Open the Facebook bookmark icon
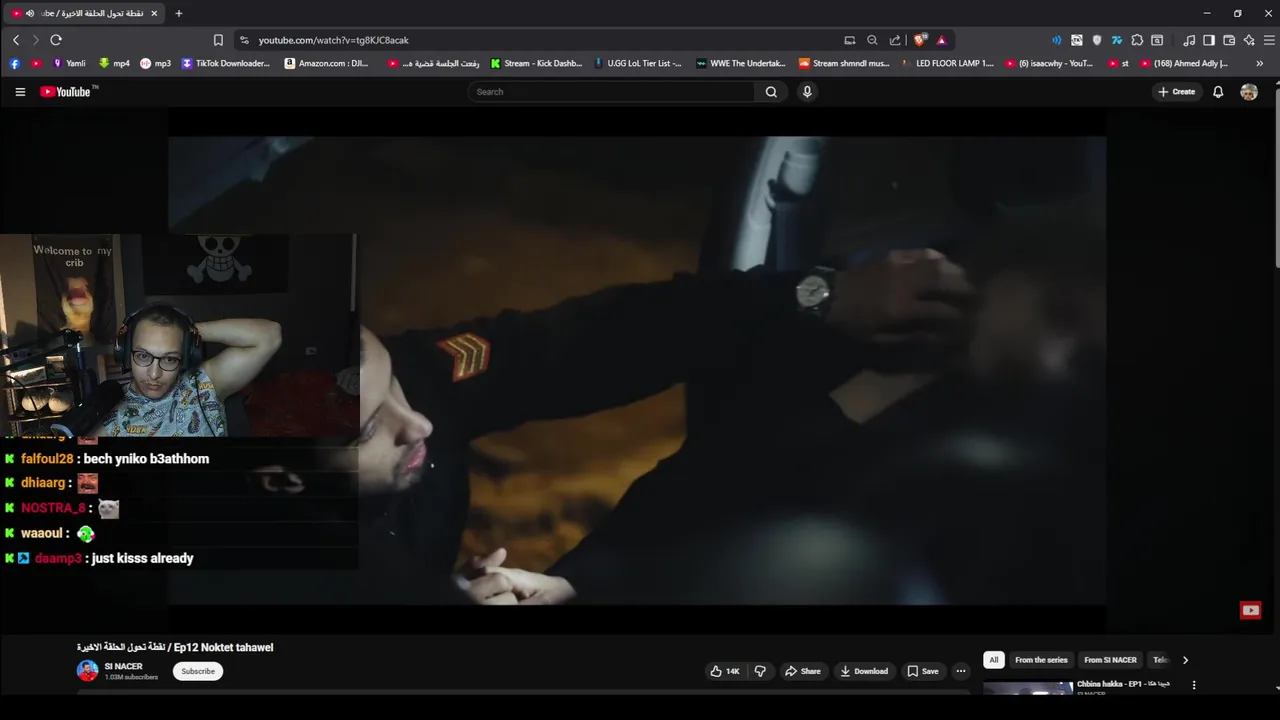Image resolution: width=1280 pixels, height=720 pixels. (x=14, y=63)
